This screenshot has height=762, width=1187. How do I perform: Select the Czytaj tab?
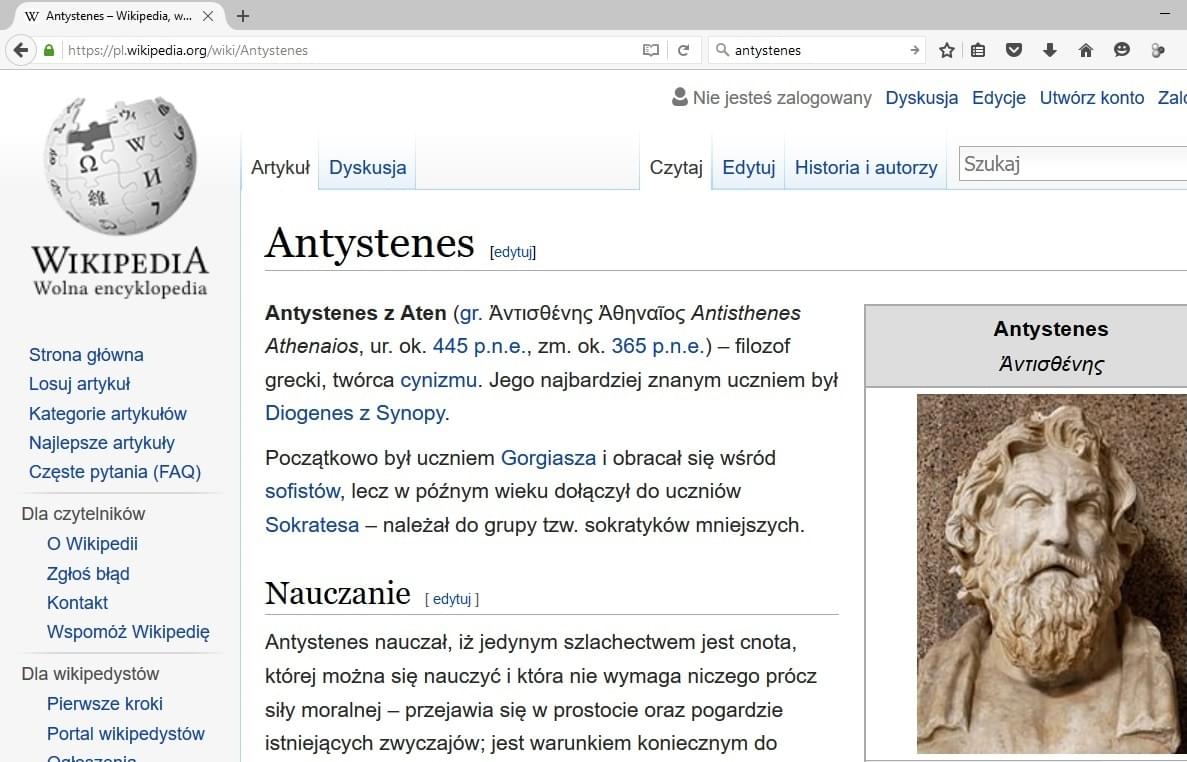(x=676, y=167)
